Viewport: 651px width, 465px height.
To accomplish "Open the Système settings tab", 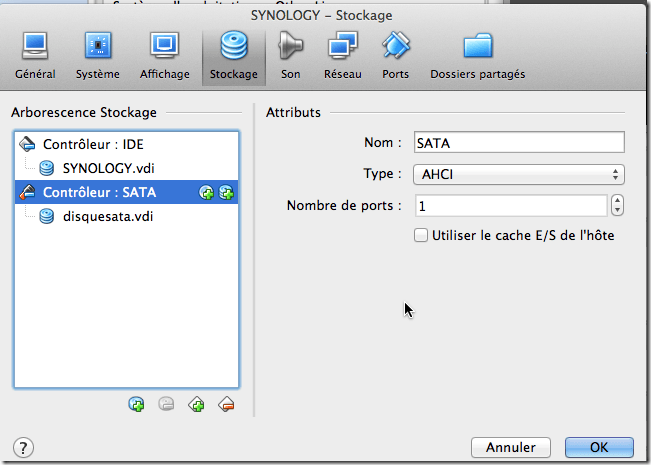I will [x=98, y=56].
